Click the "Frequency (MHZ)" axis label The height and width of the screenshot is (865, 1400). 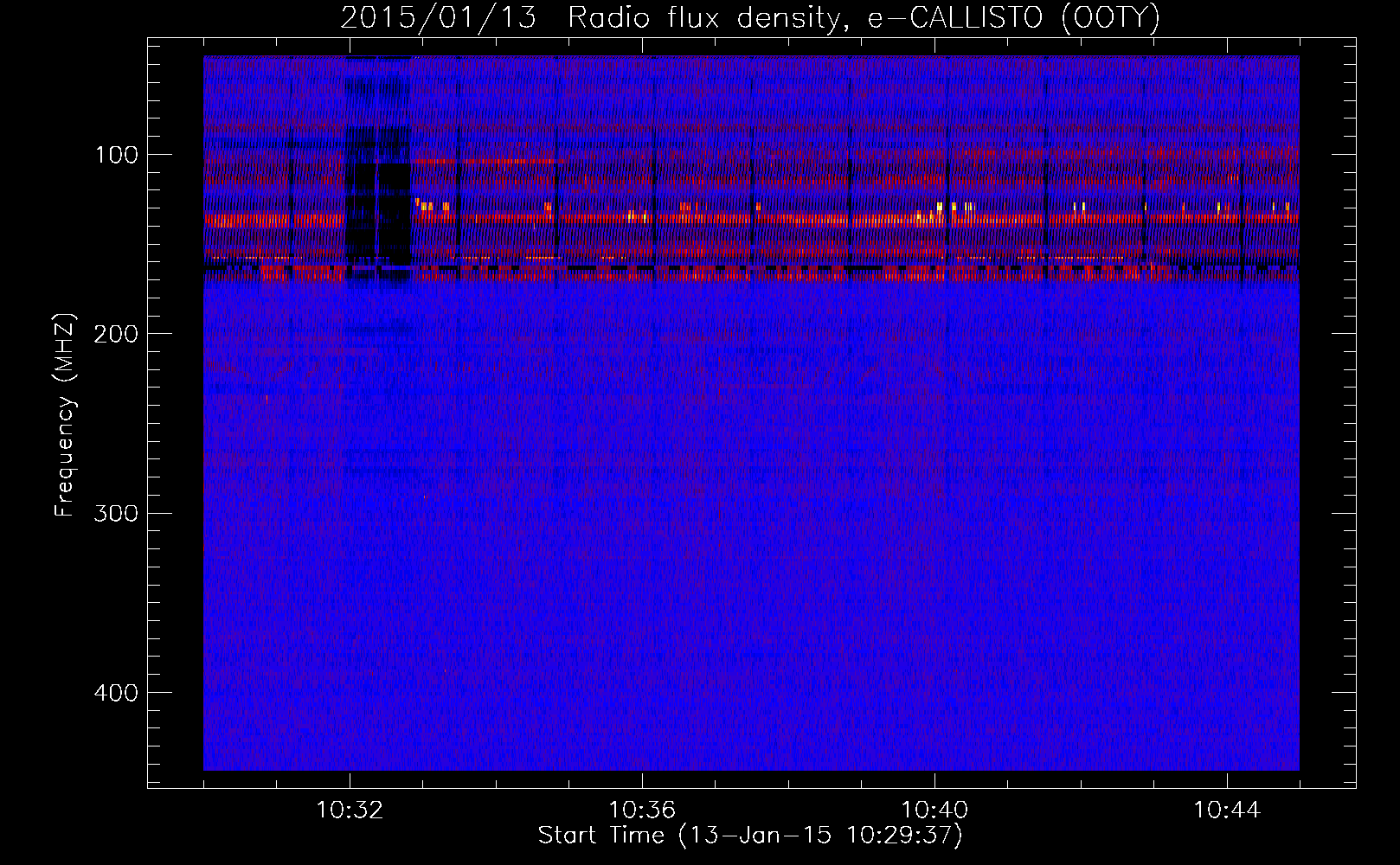click(65, 415)
